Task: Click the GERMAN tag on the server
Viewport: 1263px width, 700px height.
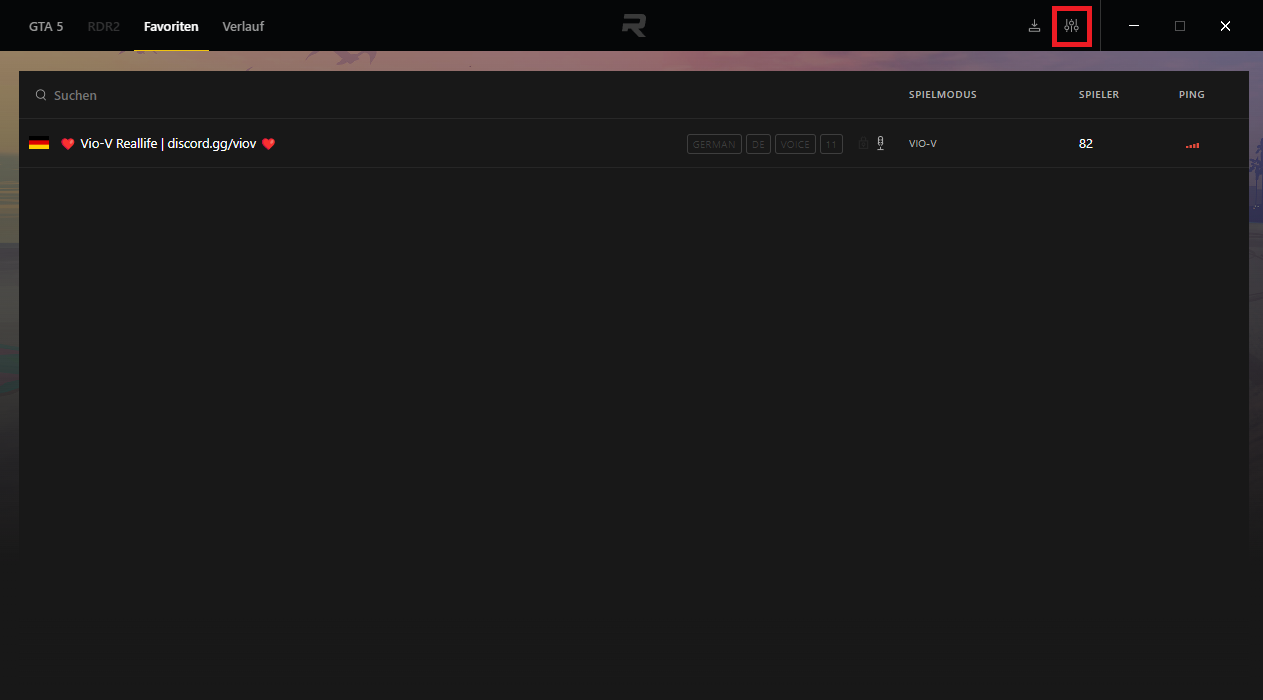Action: coord(714,144)
